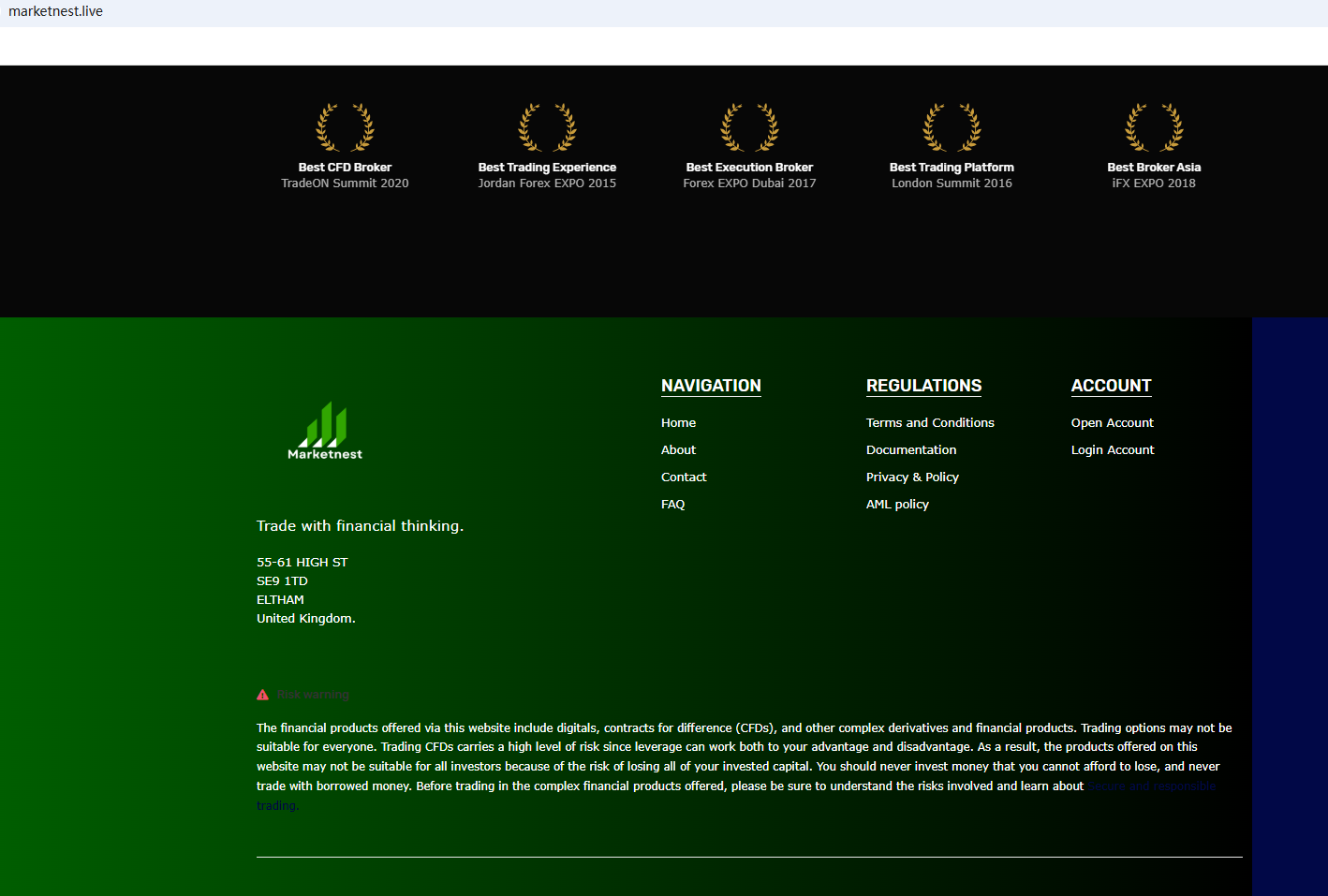Click the REGULATIONS section heading
Viewport: 1328px width, 896px height.
pos(923,386)
